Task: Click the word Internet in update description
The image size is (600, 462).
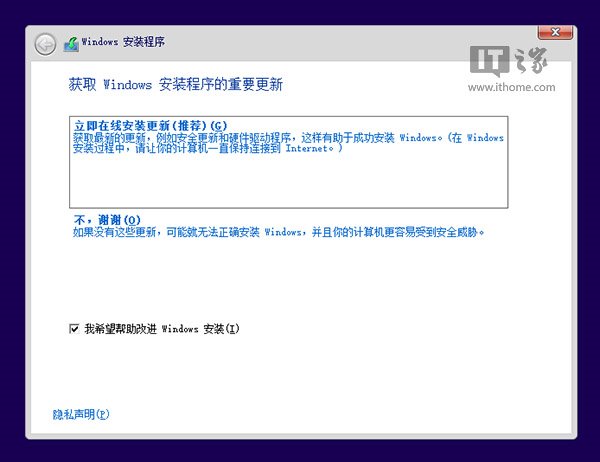Action: click(309, 148)
